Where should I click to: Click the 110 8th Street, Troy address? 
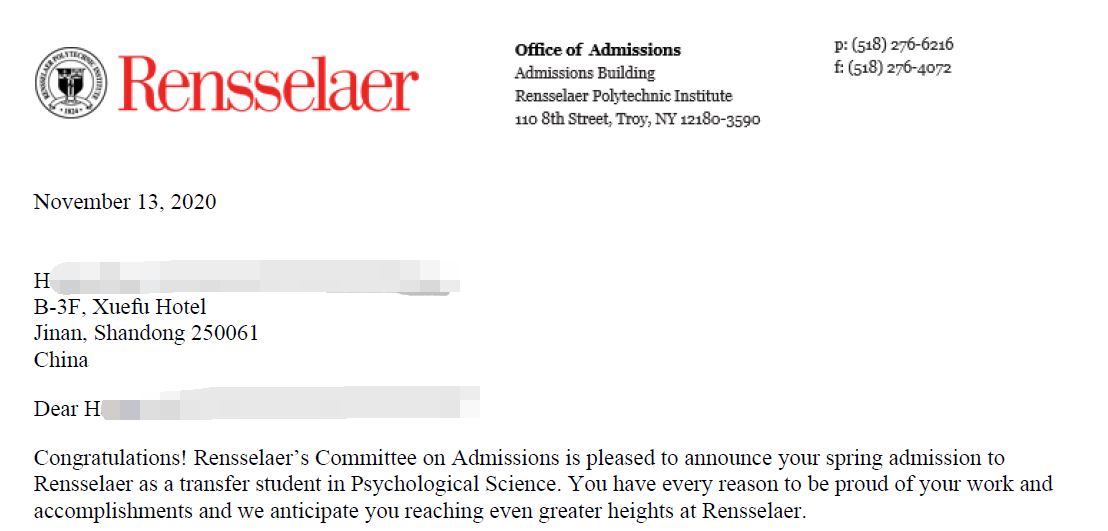(637, 120)
